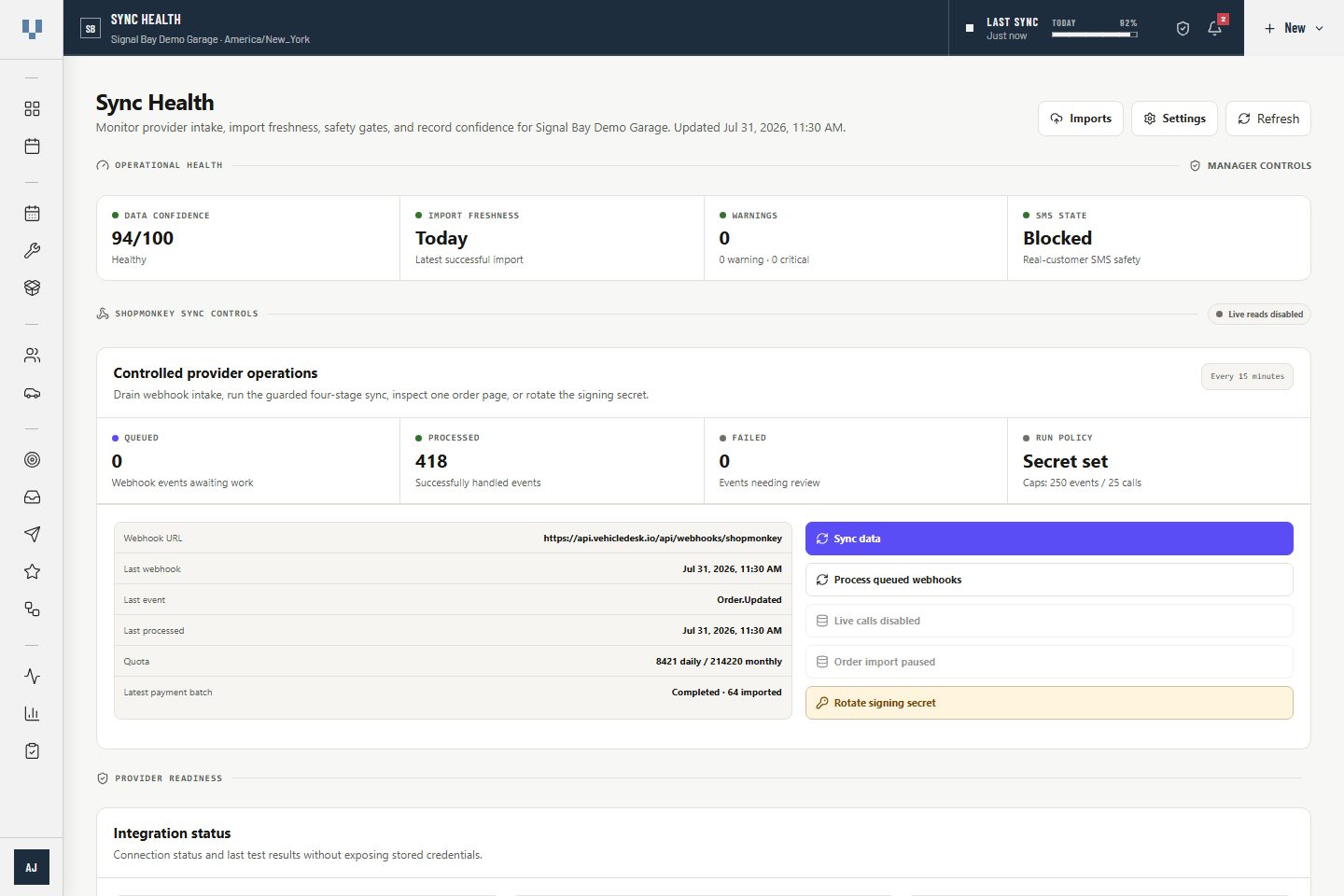Click the Manager Controls label

1251,166
